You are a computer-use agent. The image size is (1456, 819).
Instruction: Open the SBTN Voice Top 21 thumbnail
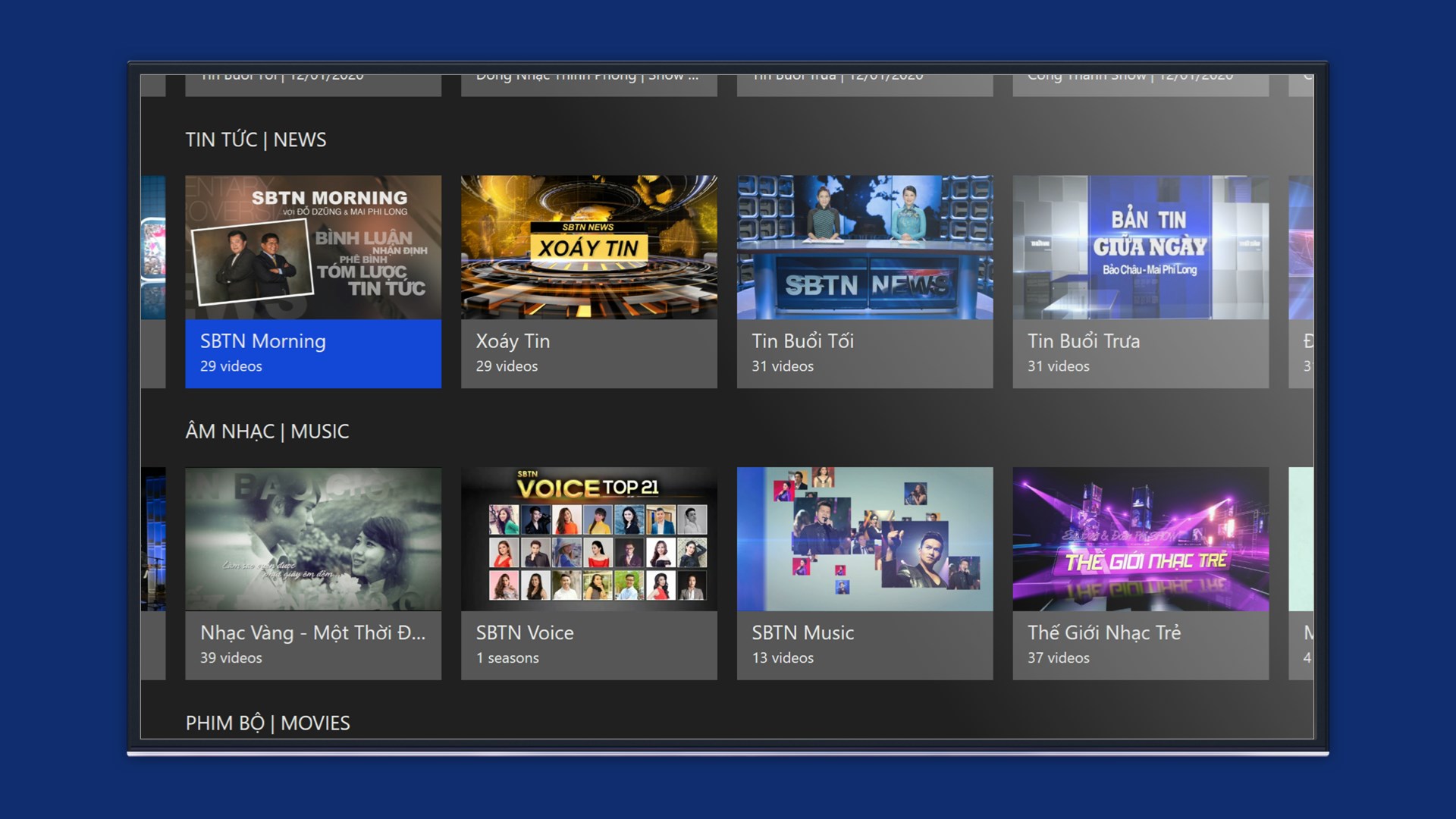point(589,539)
